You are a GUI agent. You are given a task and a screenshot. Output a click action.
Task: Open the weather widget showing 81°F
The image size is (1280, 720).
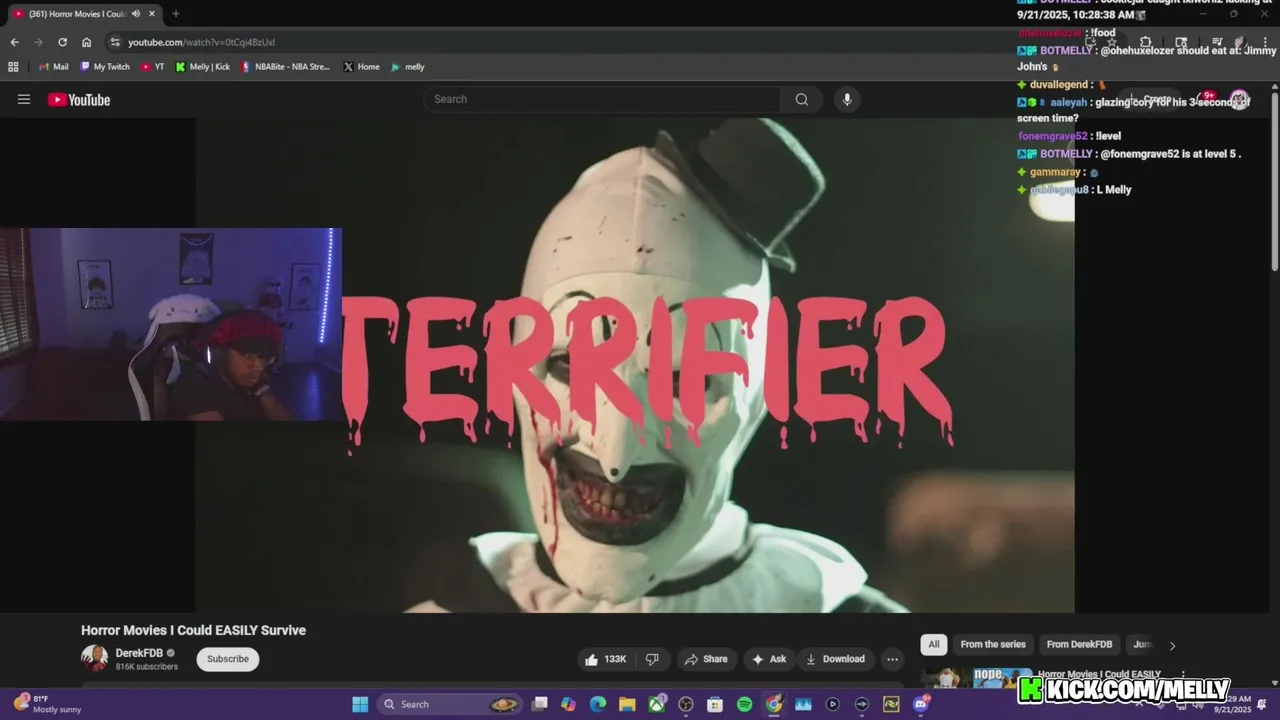click(x=48, y=704)
